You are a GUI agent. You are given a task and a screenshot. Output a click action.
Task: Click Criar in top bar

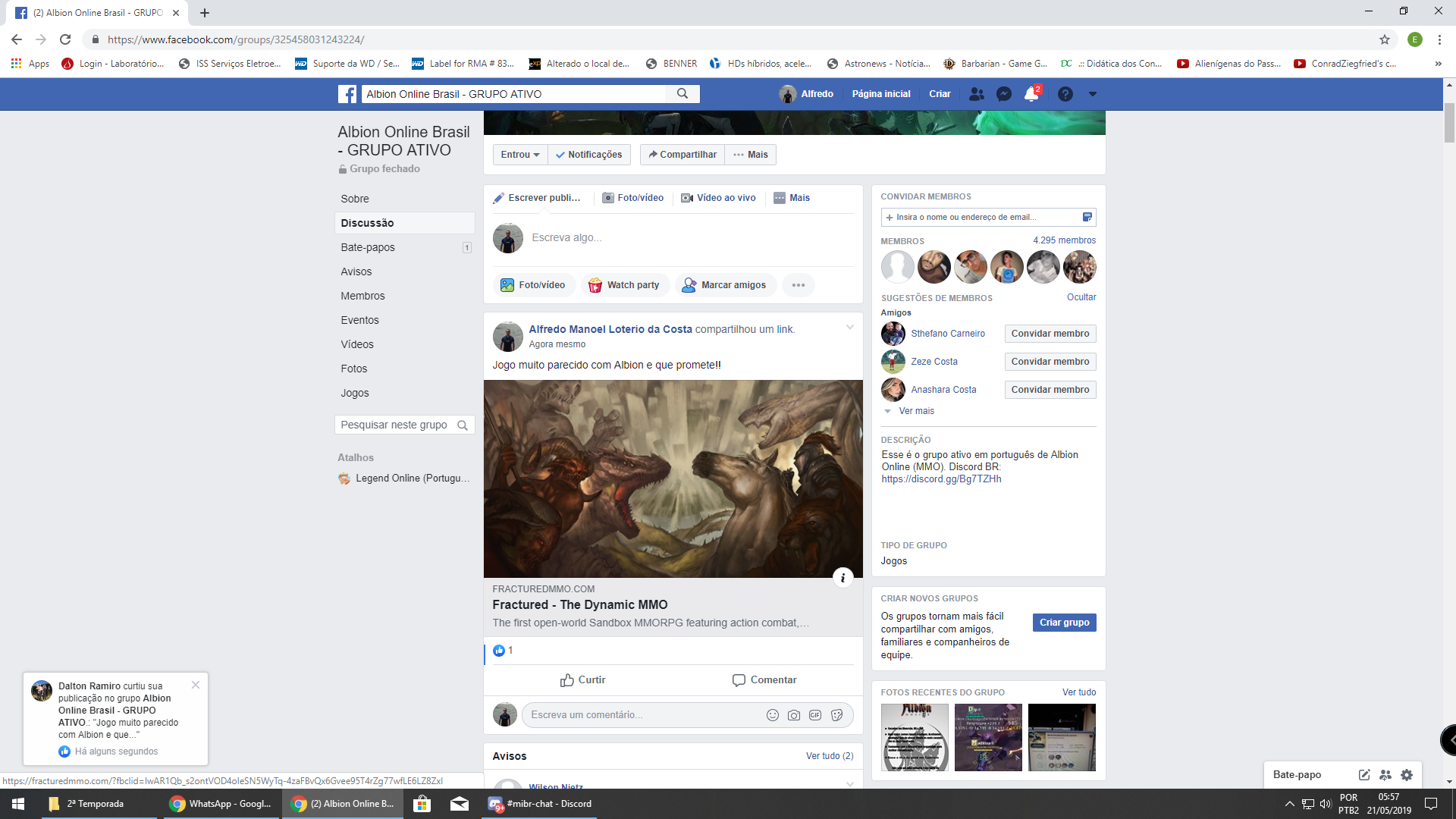click(x=940, y=94)
